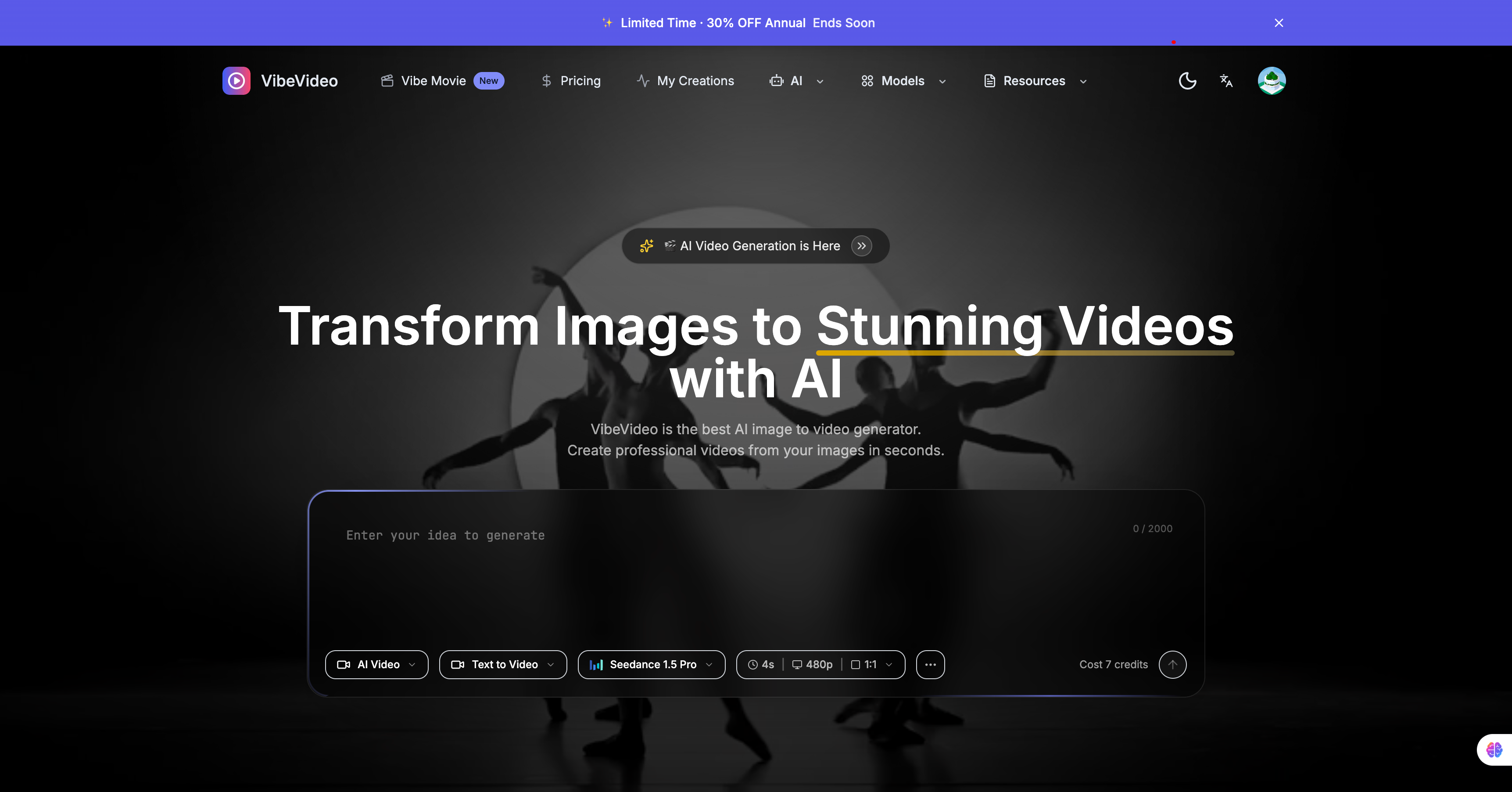Screen dimensions: 1512x792
Task: Open the language translation selector
Action: coord(1226,81)
